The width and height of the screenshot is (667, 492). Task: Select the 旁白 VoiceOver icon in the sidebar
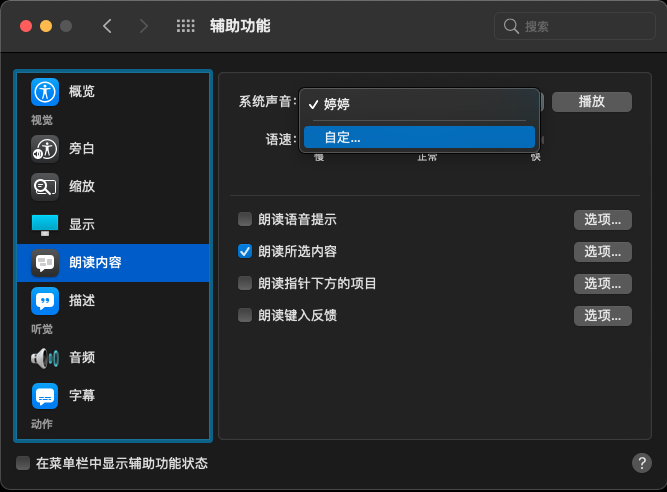click(x=45, y=149)
